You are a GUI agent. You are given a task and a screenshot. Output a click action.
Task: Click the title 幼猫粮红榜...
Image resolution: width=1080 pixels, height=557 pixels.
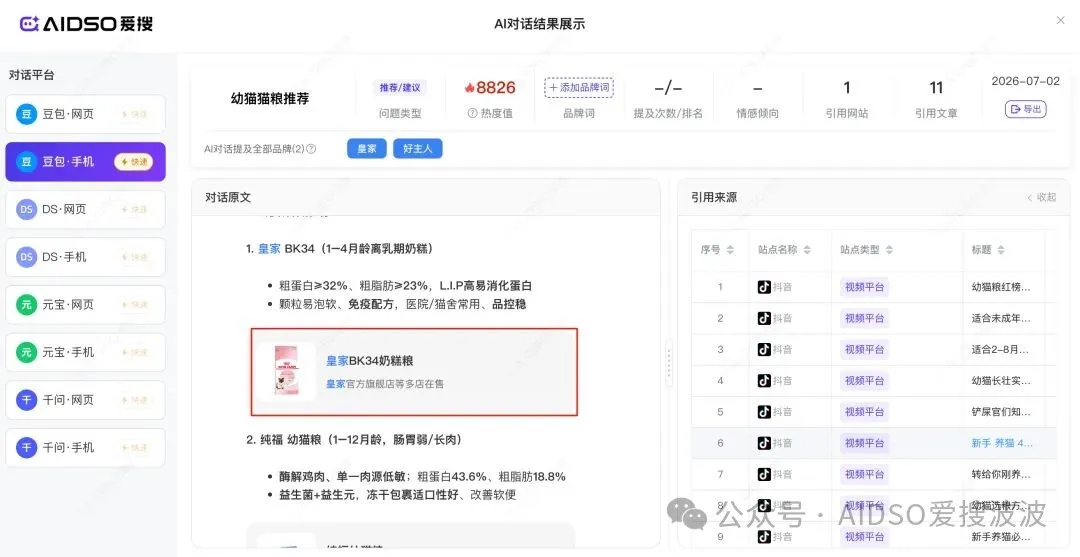1001,287
